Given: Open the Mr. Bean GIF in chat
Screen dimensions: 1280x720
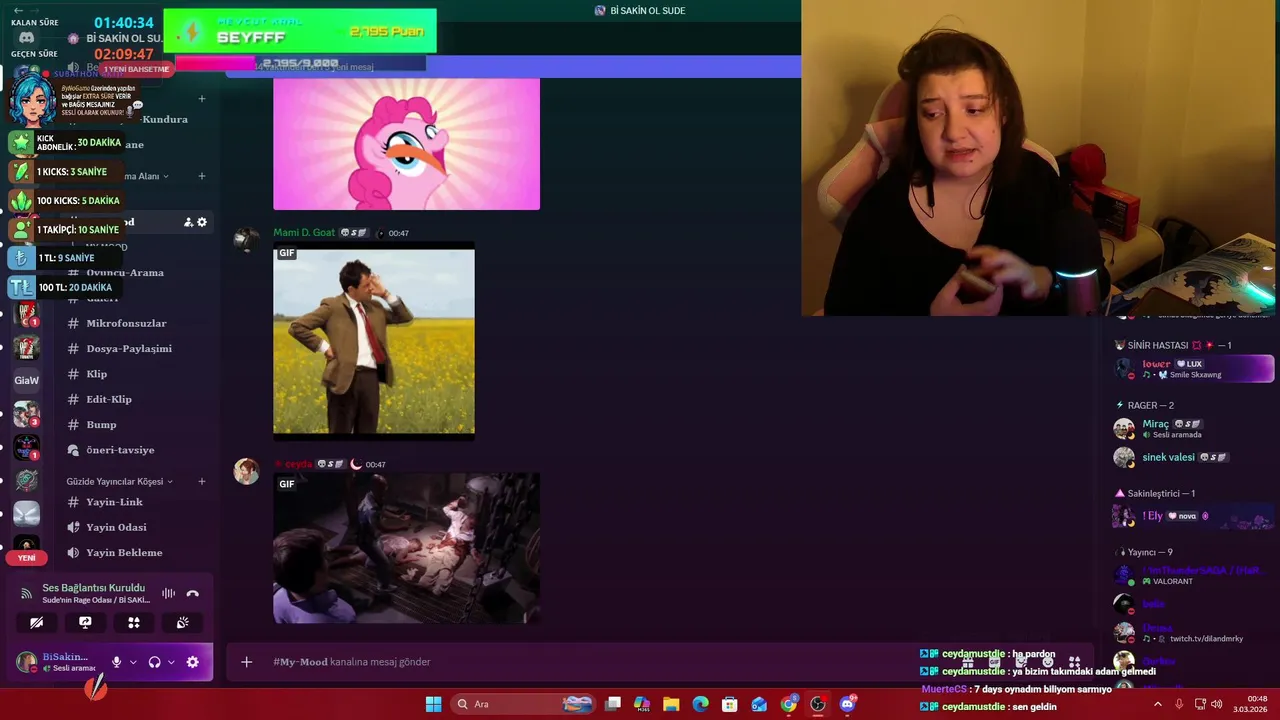Looking at the screenshot, I should tap(374, 341).
